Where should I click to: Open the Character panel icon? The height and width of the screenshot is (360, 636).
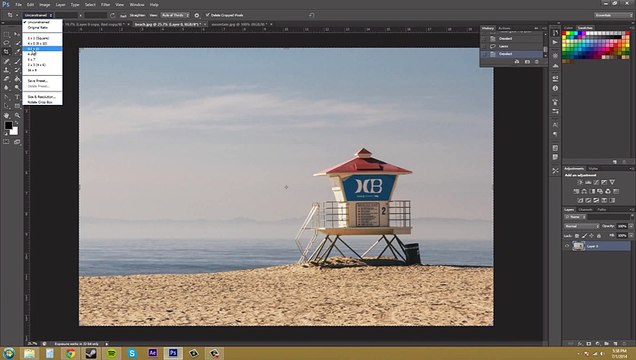coord(555,125)
